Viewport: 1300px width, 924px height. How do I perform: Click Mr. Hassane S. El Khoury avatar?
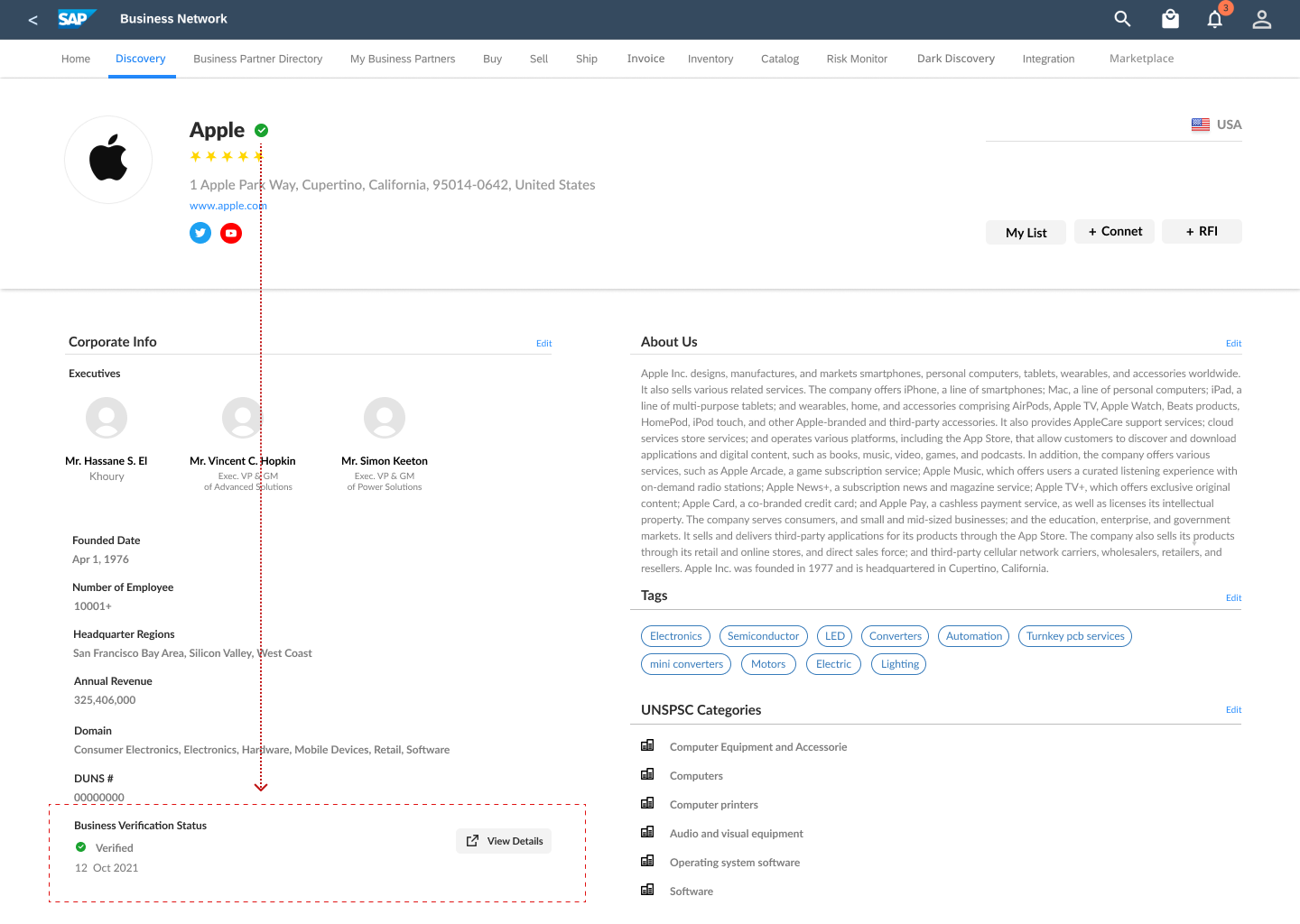(x=107, y=418)
